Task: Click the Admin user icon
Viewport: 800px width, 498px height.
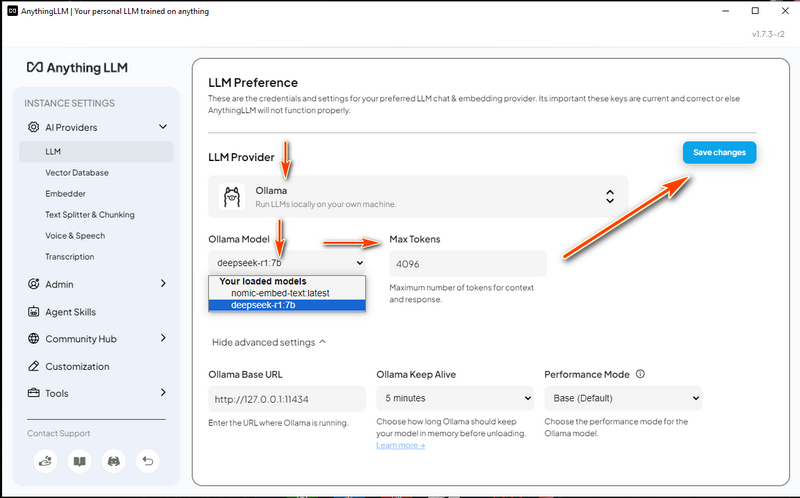Action: pyautogui.click(x=33, y=284)
